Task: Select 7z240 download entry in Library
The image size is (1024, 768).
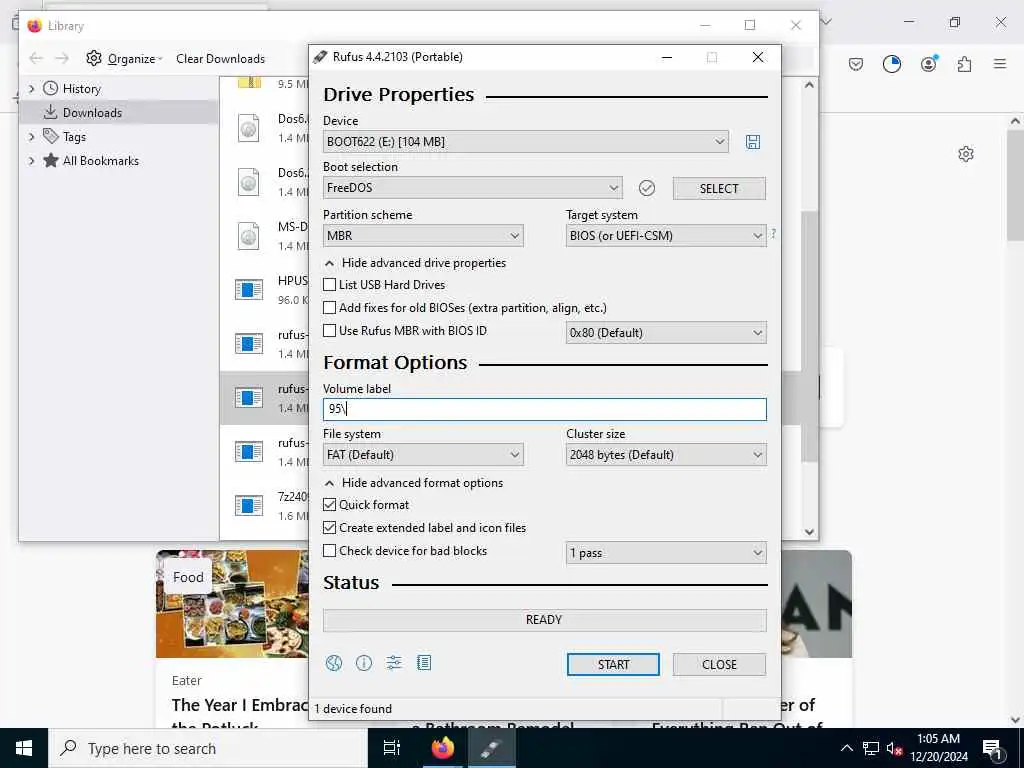Action: [x=264, y=505]
